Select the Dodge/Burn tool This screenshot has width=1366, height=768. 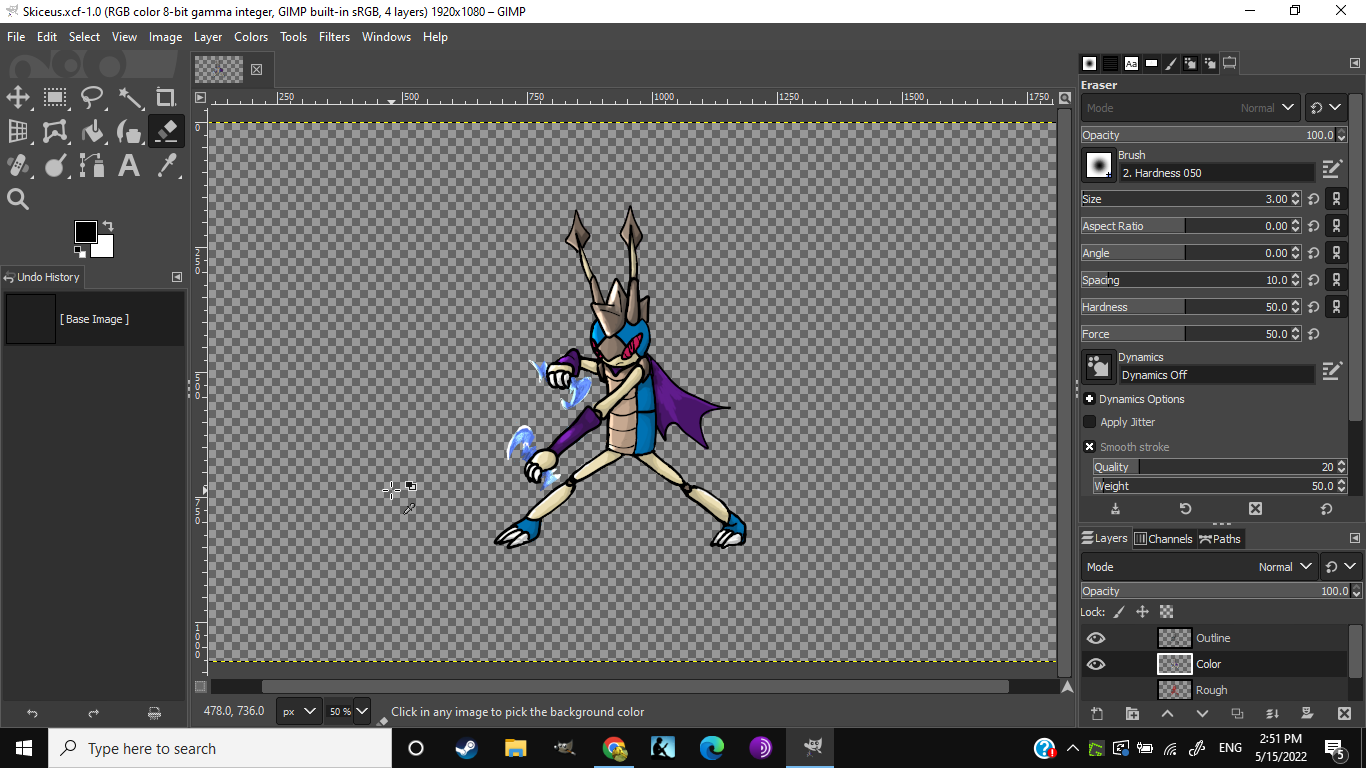click(55, 165)
